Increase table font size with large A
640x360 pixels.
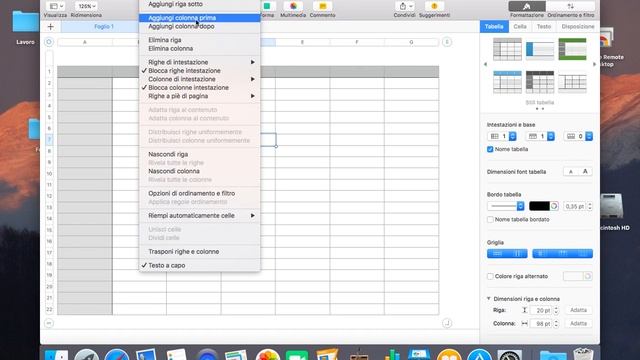(x=585, y=172)
